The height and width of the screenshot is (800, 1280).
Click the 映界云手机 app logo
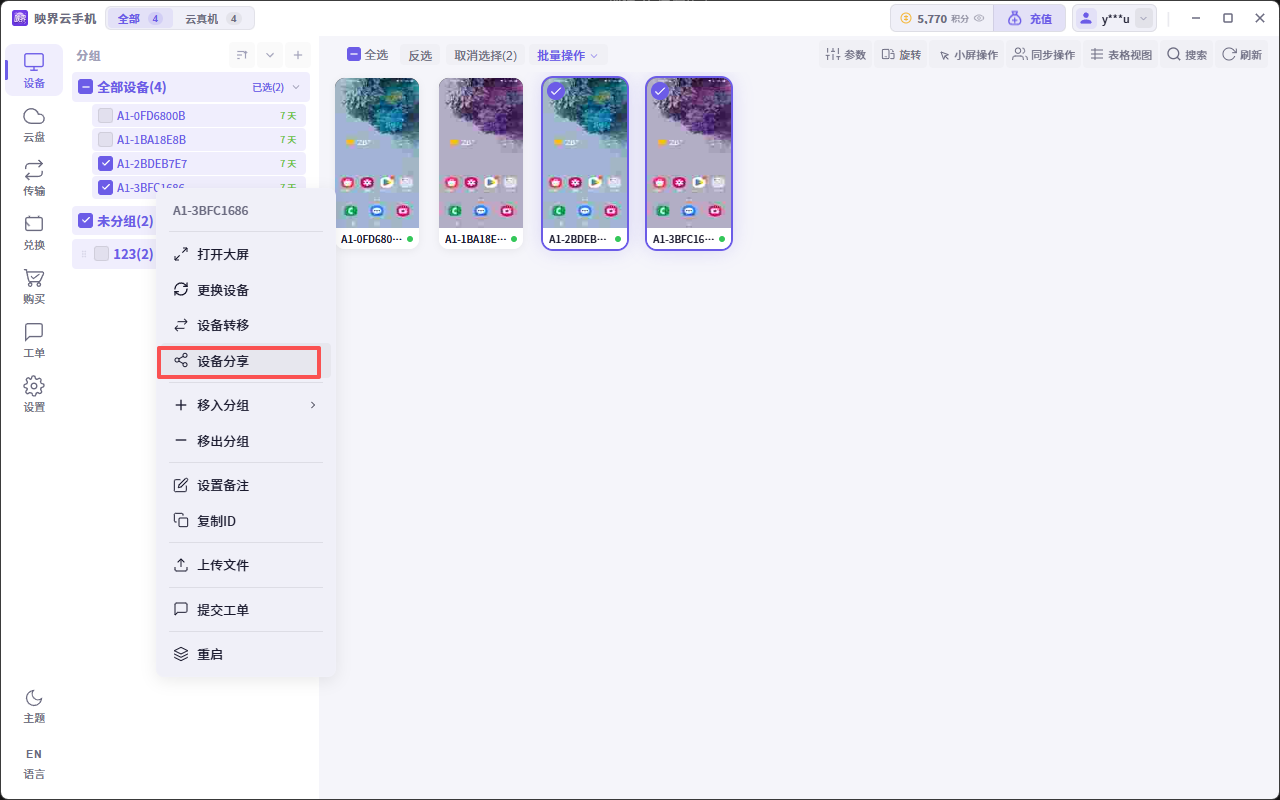[x=20, y=18]
